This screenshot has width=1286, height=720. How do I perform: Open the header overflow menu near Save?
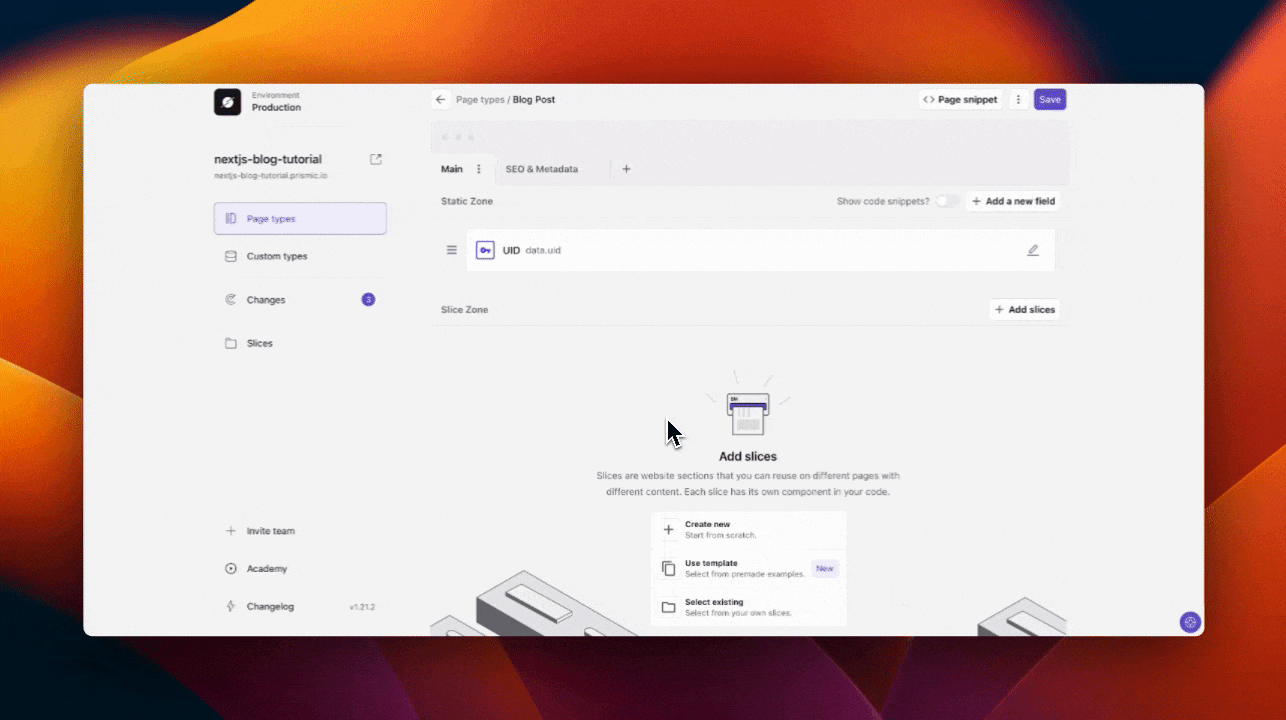tap(1018, 99)
